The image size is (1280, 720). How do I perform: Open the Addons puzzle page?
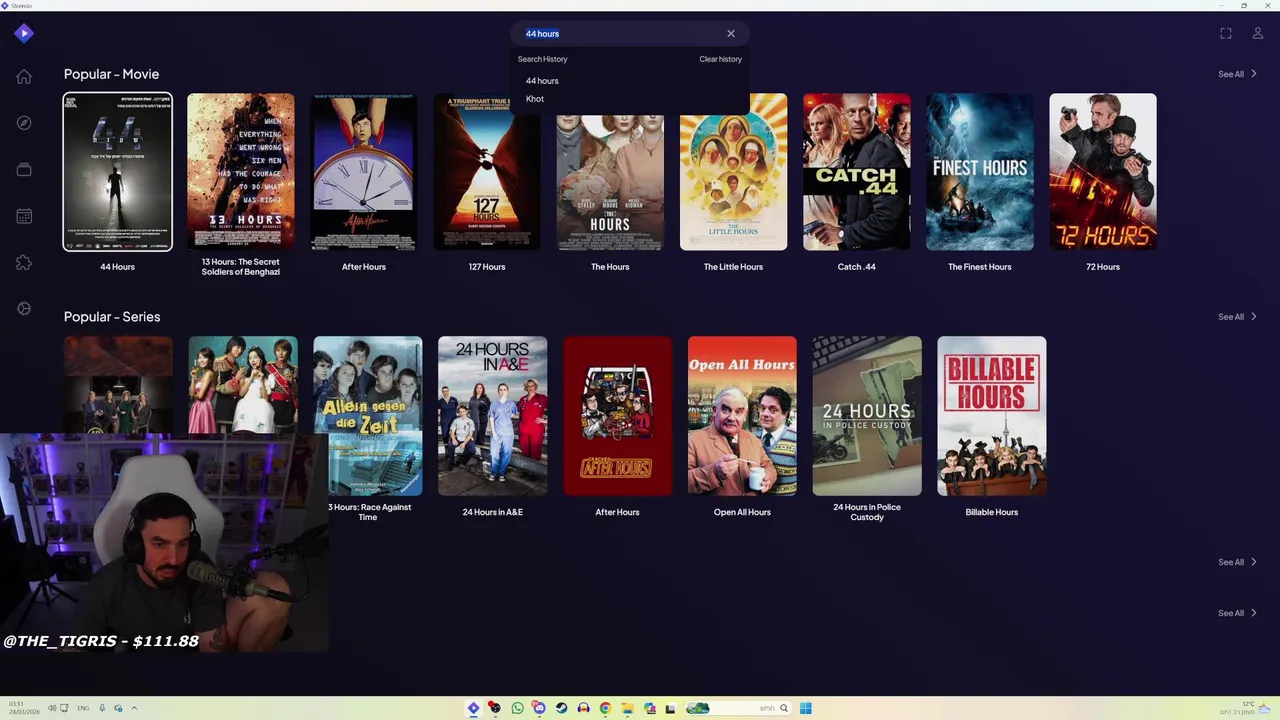click(24, 262)
